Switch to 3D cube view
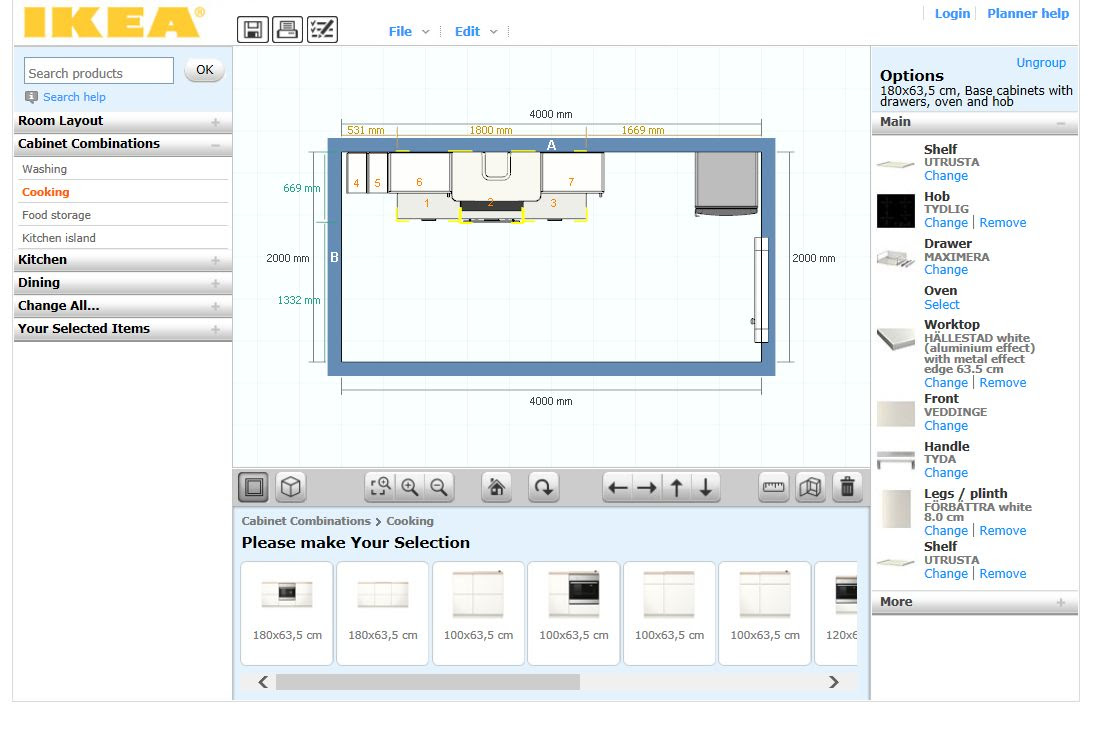 290,488
